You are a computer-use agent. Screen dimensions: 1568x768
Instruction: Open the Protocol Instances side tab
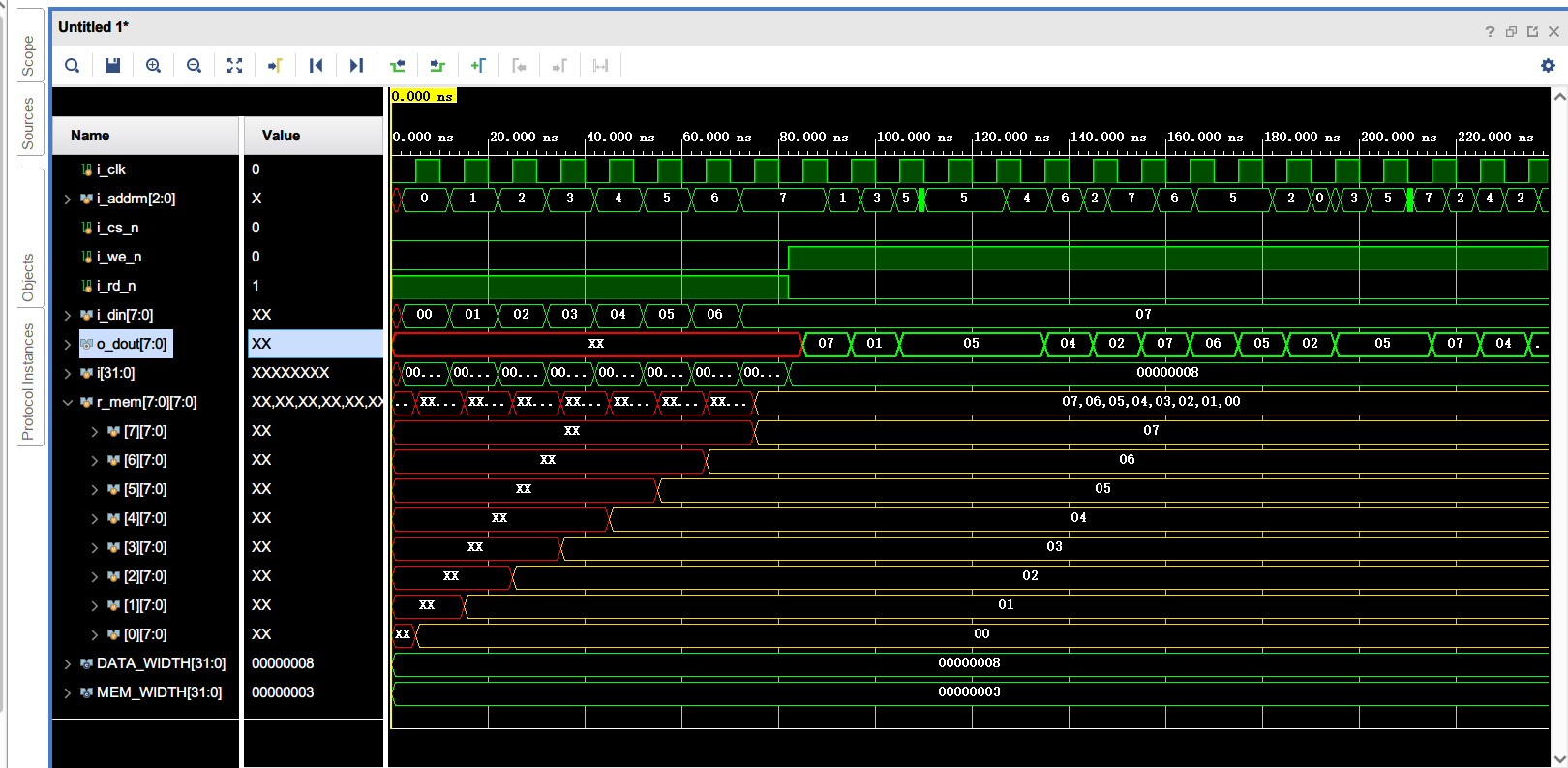coord(28,382)
